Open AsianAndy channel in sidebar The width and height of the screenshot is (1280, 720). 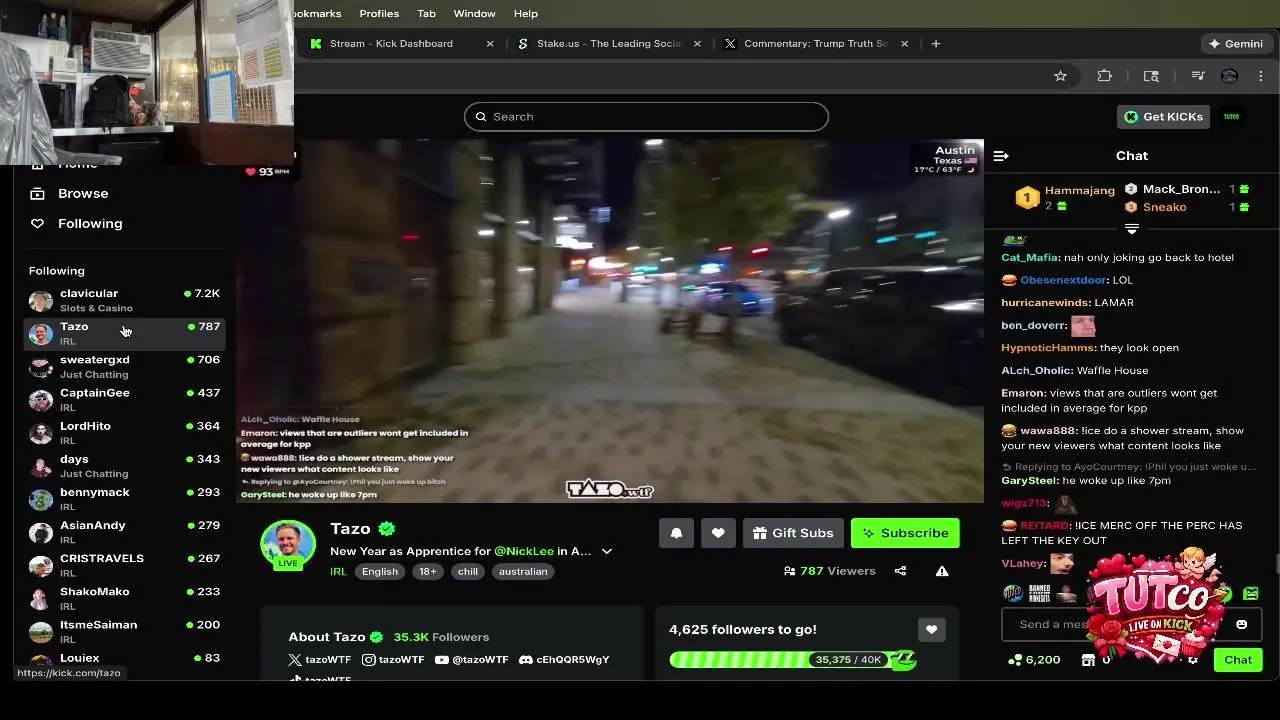tap(124, 531)
